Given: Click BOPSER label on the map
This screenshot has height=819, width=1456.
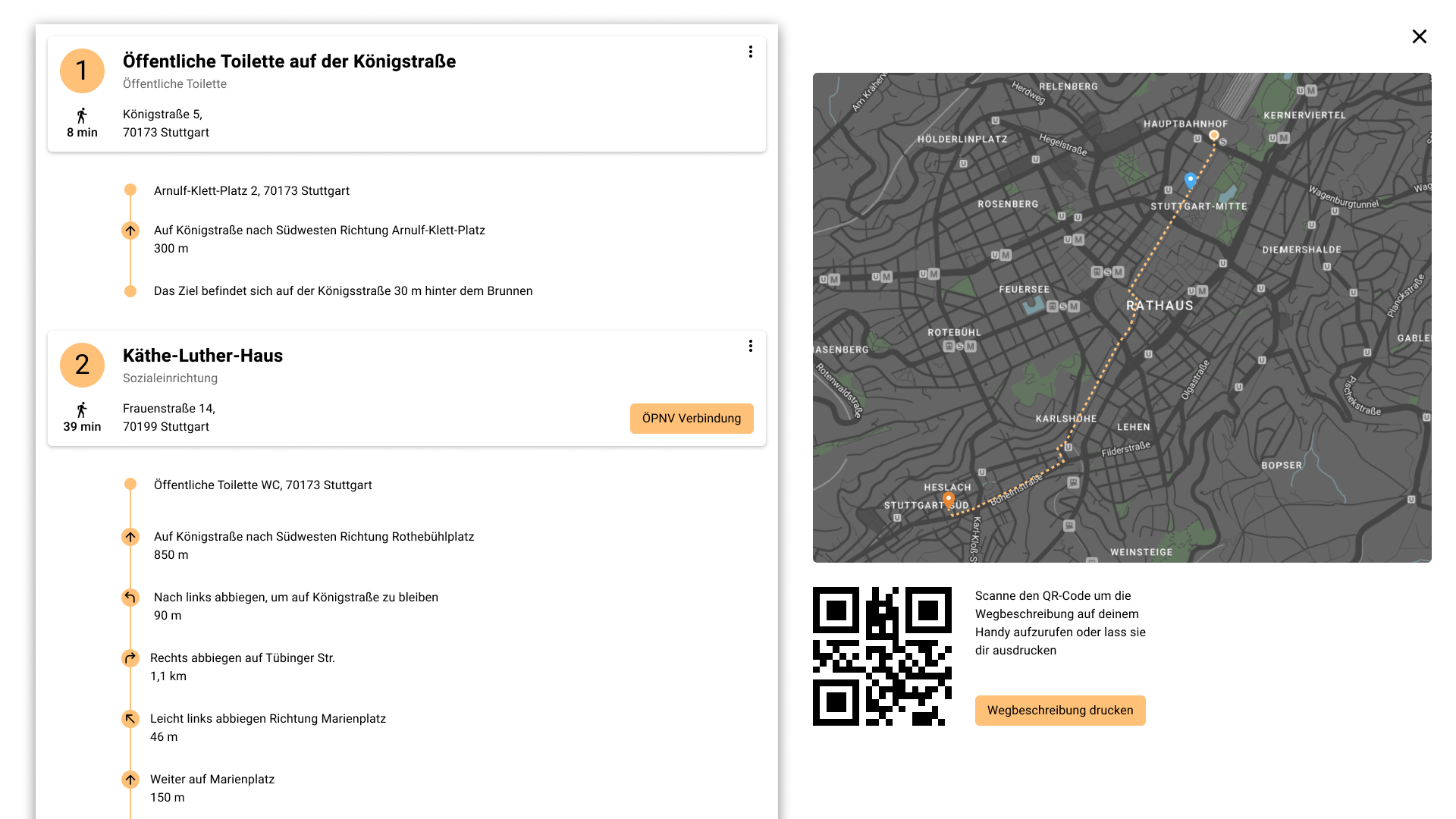Looking at the screenshot, I should (1282, 466).
